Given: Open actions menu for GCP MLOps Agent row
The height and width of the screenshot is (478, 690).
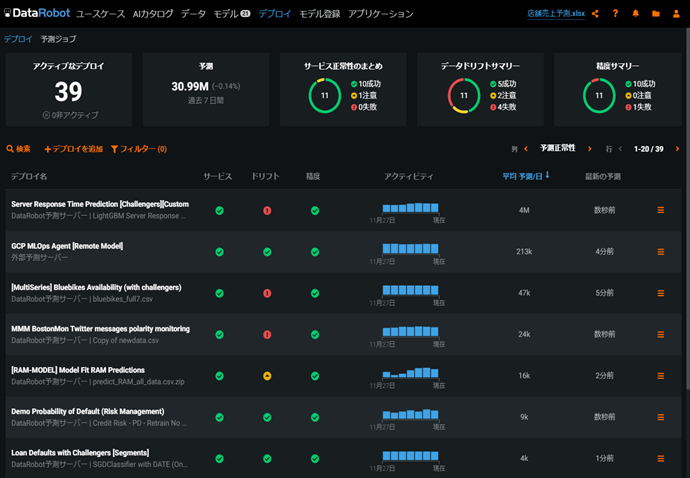Looking at the screenshot, I should pos(661,252).
